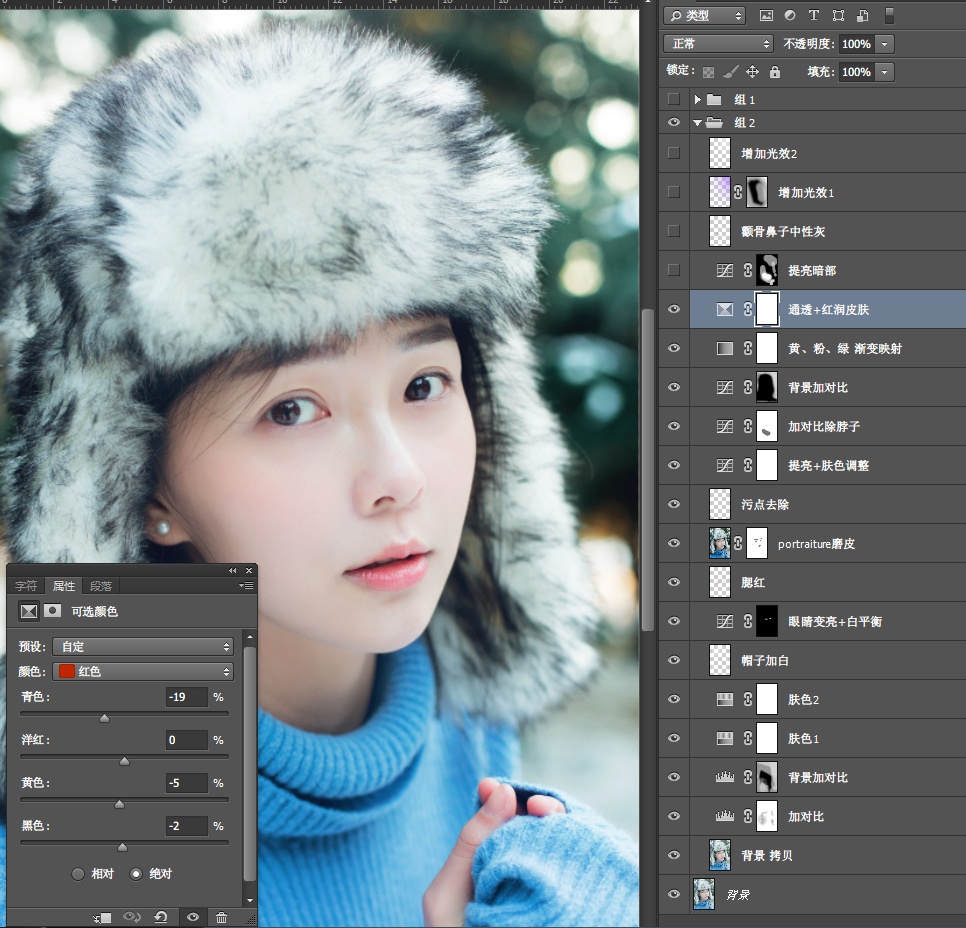
Task: Select the 背景 拷贝 layer thumbnail
Action: [720, 855]
